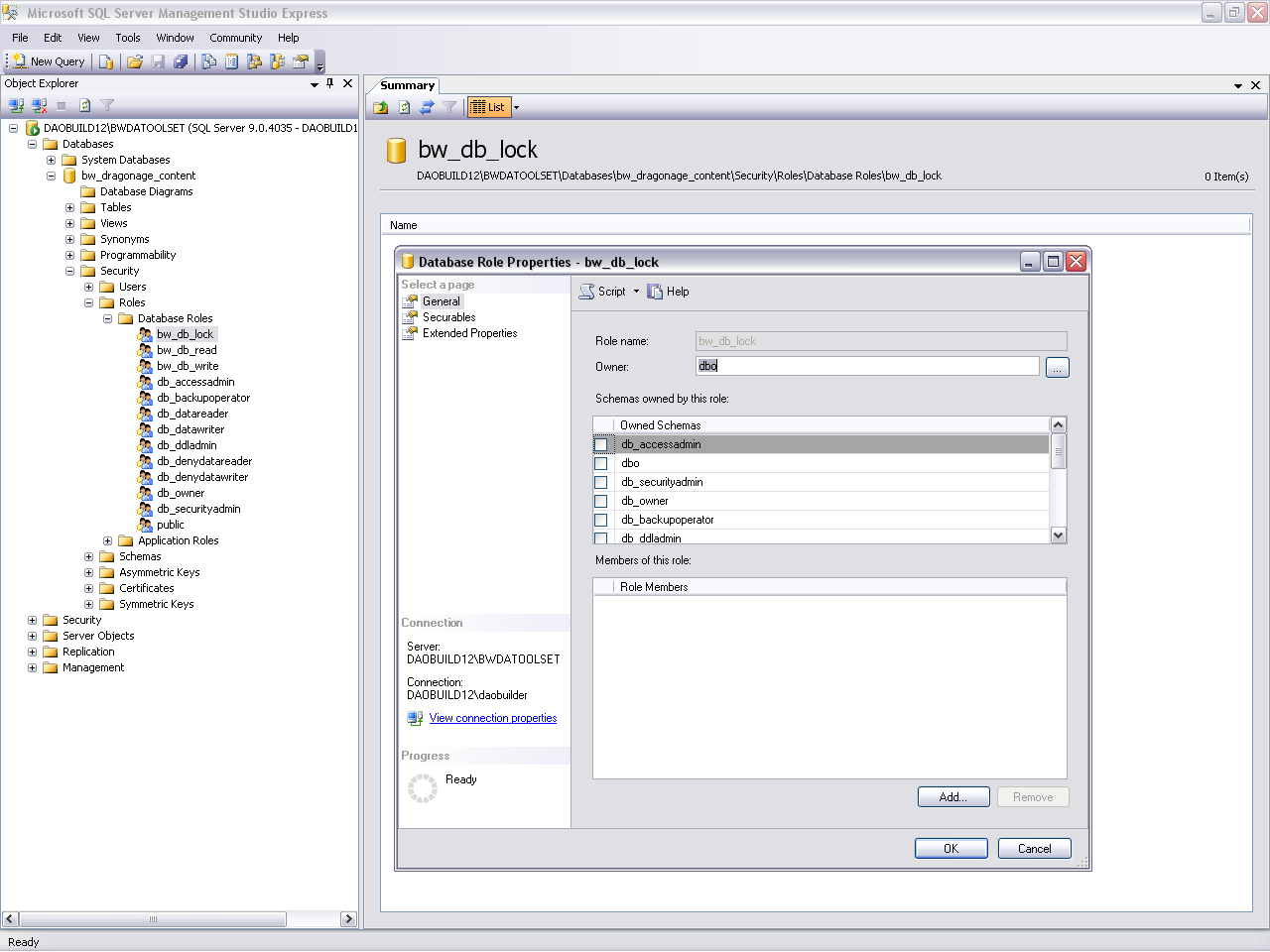Check the db_accessadmin owned schema checkbox
Viewport: 1270px width, 952px height.
(601, 444)
